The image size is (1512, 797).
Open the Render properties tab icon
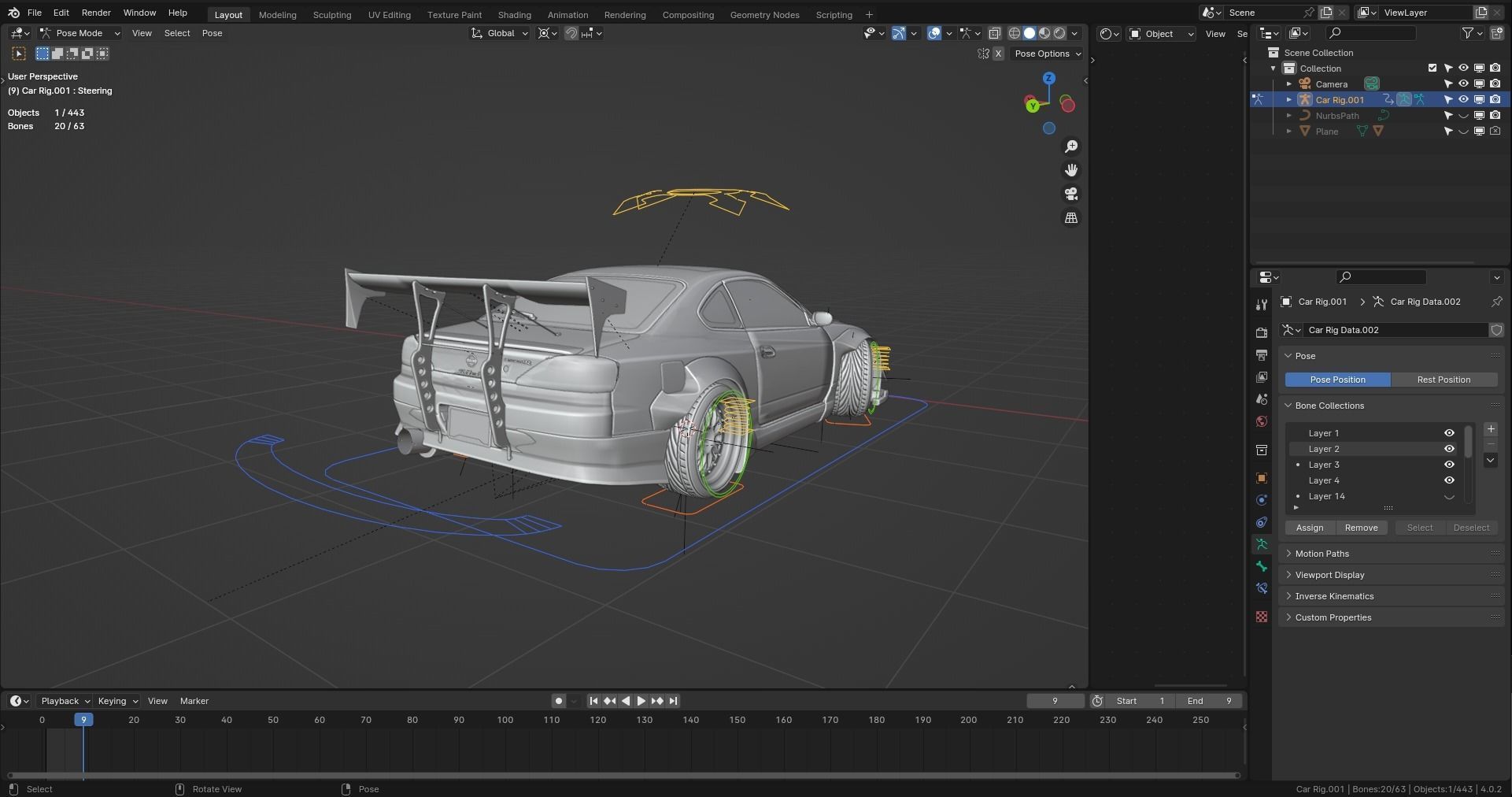[x=1262, y=333]
